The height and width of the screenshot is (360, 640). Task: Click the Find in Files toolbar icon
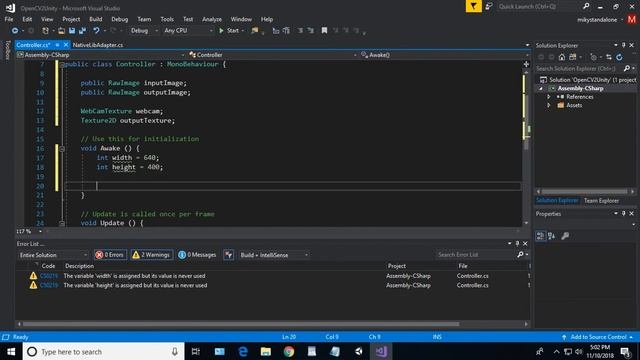click(x=255, y=31)
